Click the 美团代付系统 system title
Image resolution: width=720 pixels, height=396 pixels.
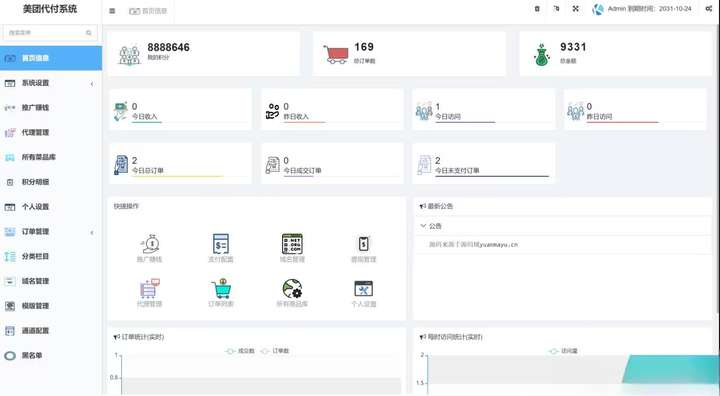point(50,9)
